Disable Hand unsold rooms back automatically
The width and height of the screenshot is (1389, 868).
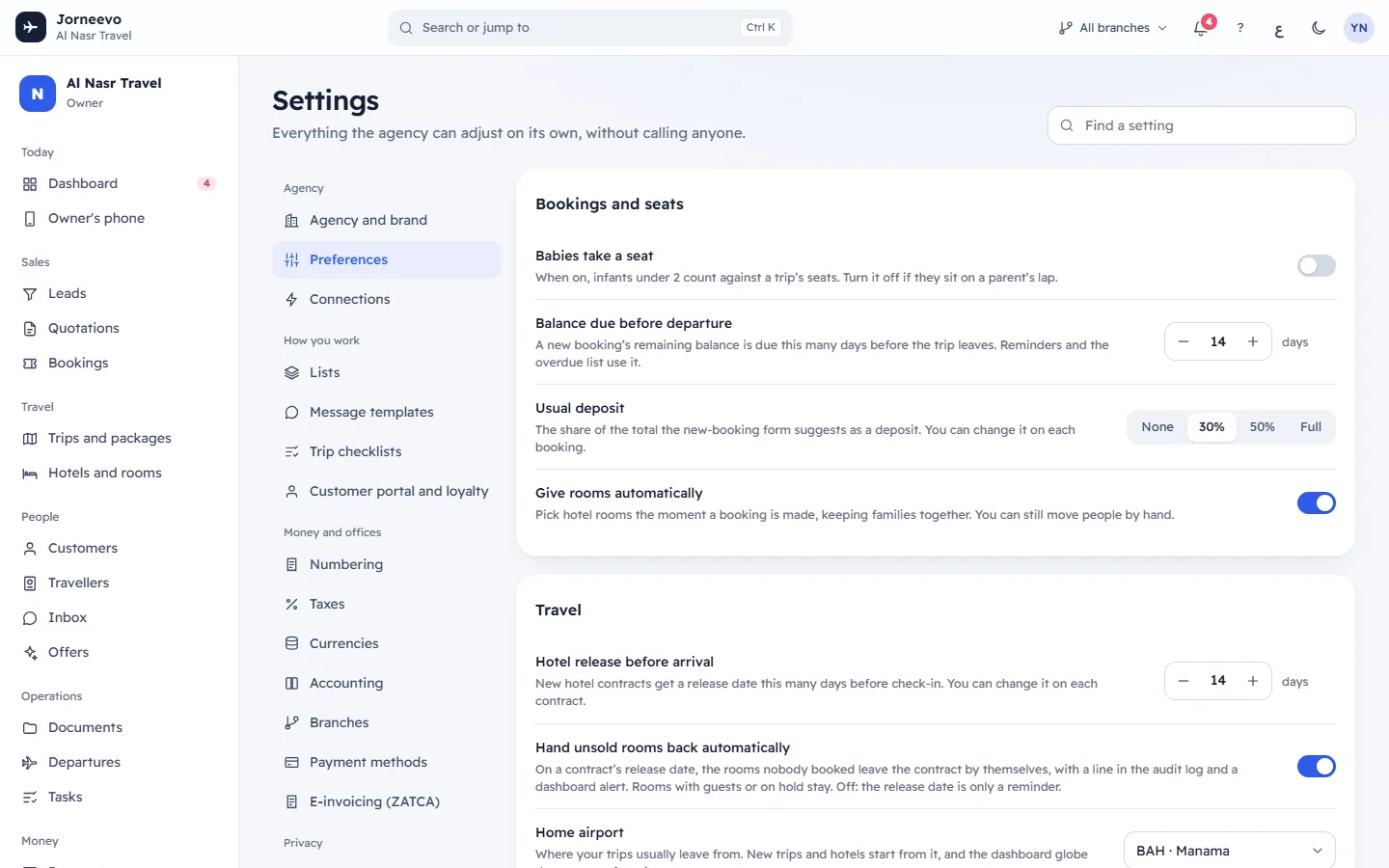pyautogui.click(x=1317, y=766)
